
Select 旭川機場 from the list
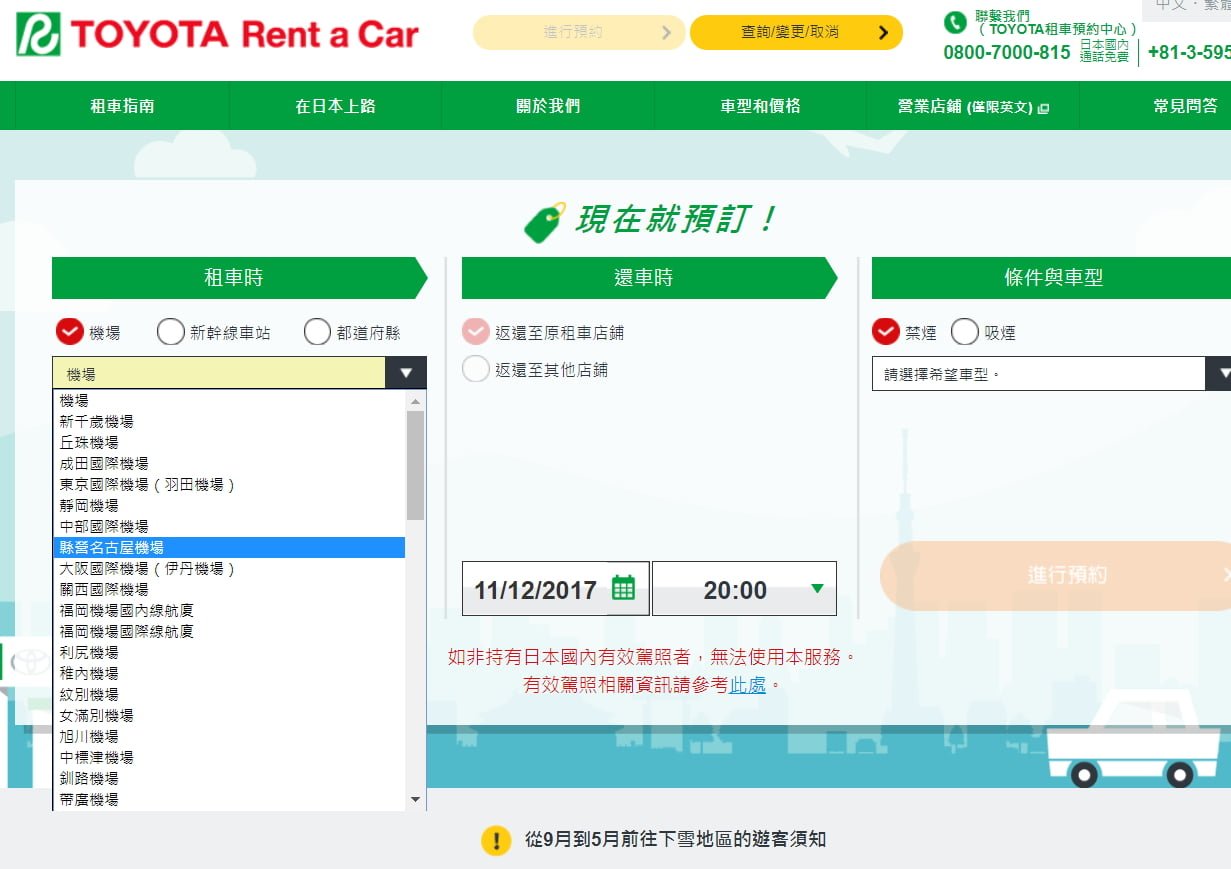point(229,737)
